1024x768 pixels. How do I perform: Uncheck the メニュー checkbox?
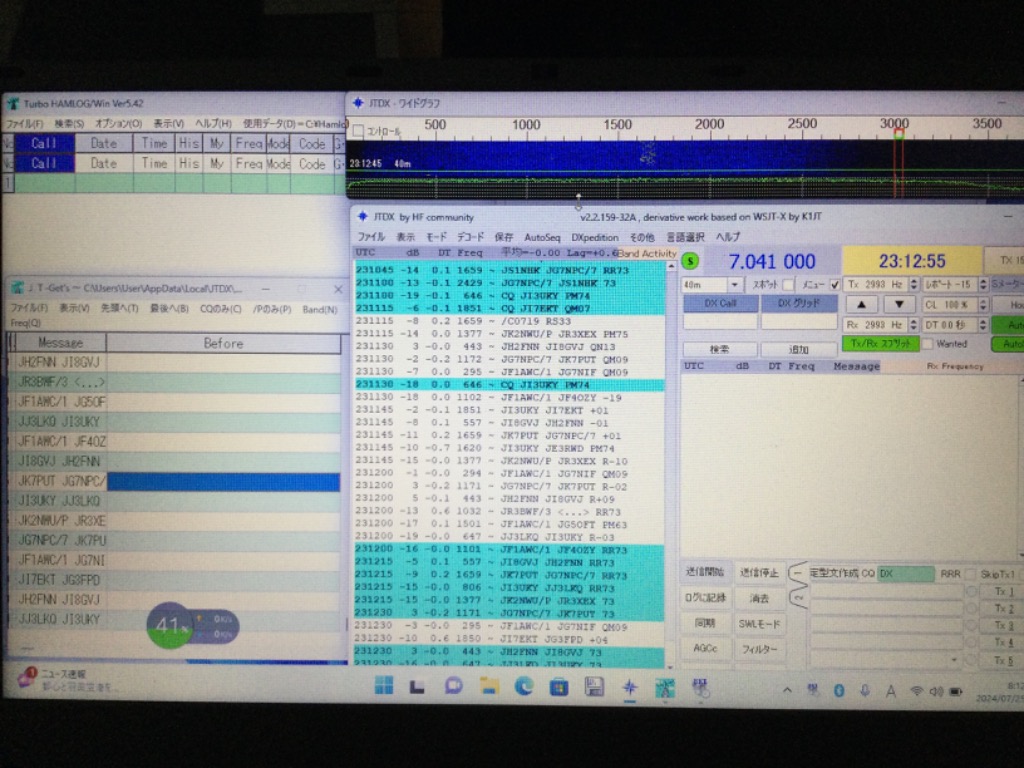pos(835,285)
